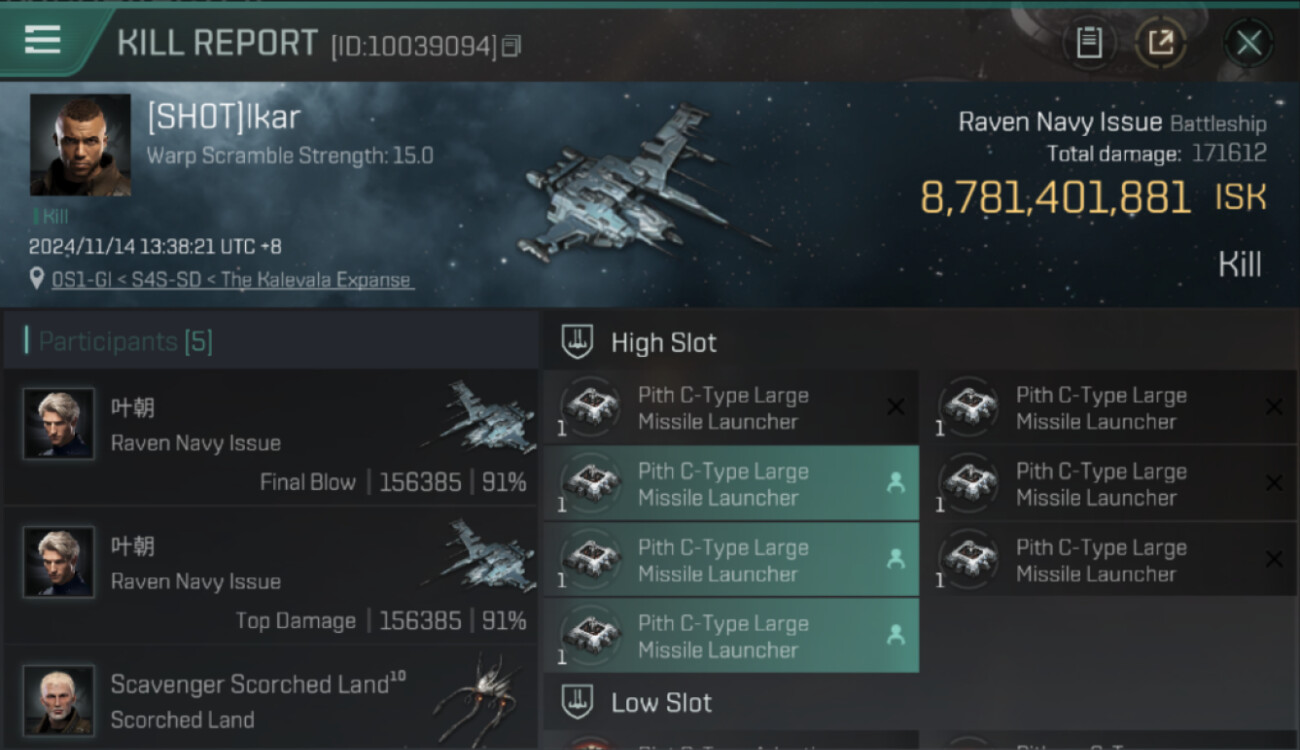1300x750 pixels.
Task: Click the Low Slot section header
Action: pos(662,702)
